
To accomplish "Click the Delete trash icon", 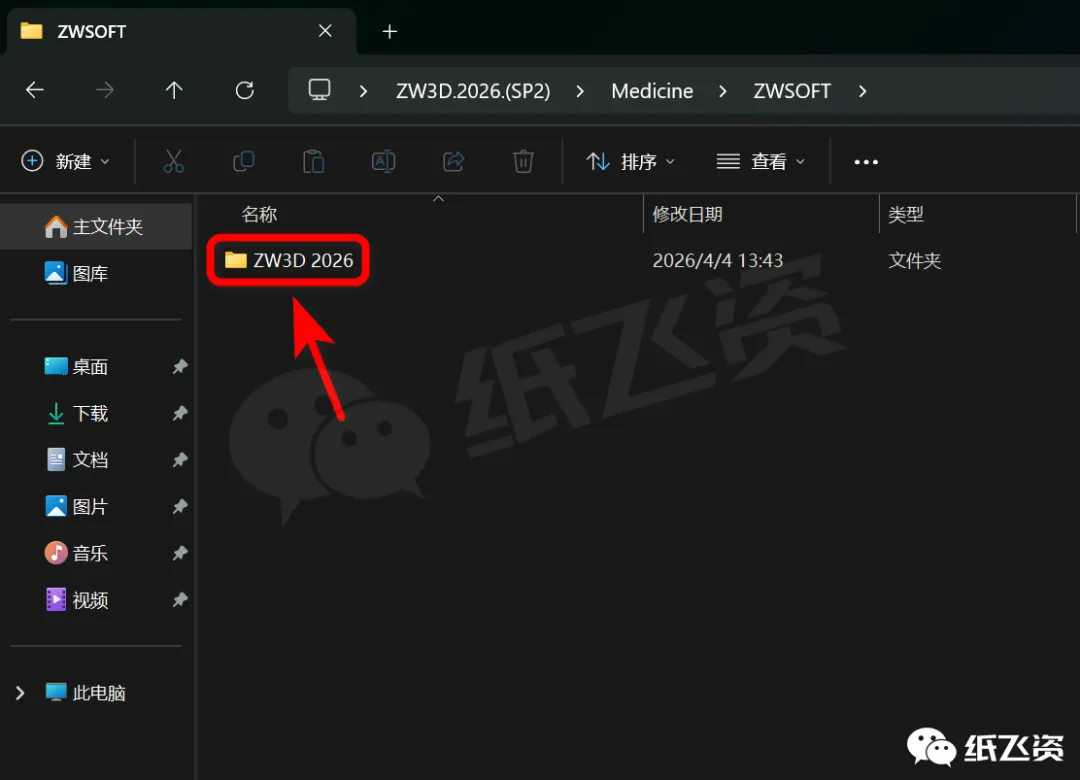I will [523, 162].
